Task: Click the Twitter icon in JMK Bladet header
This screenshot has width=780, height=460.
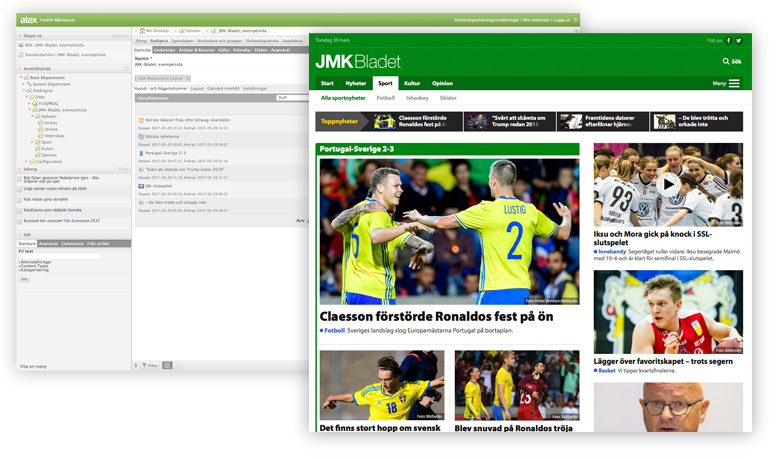Action: [739, 40]
